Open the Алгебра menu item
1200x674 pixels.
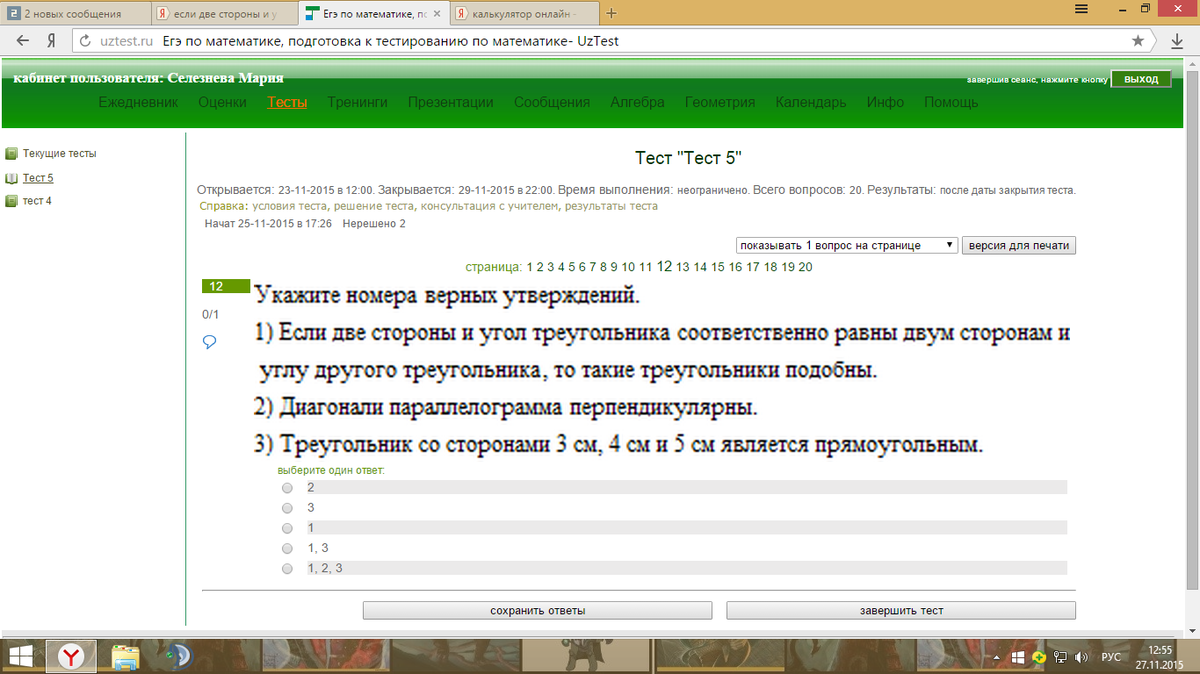tap(637, 102)
